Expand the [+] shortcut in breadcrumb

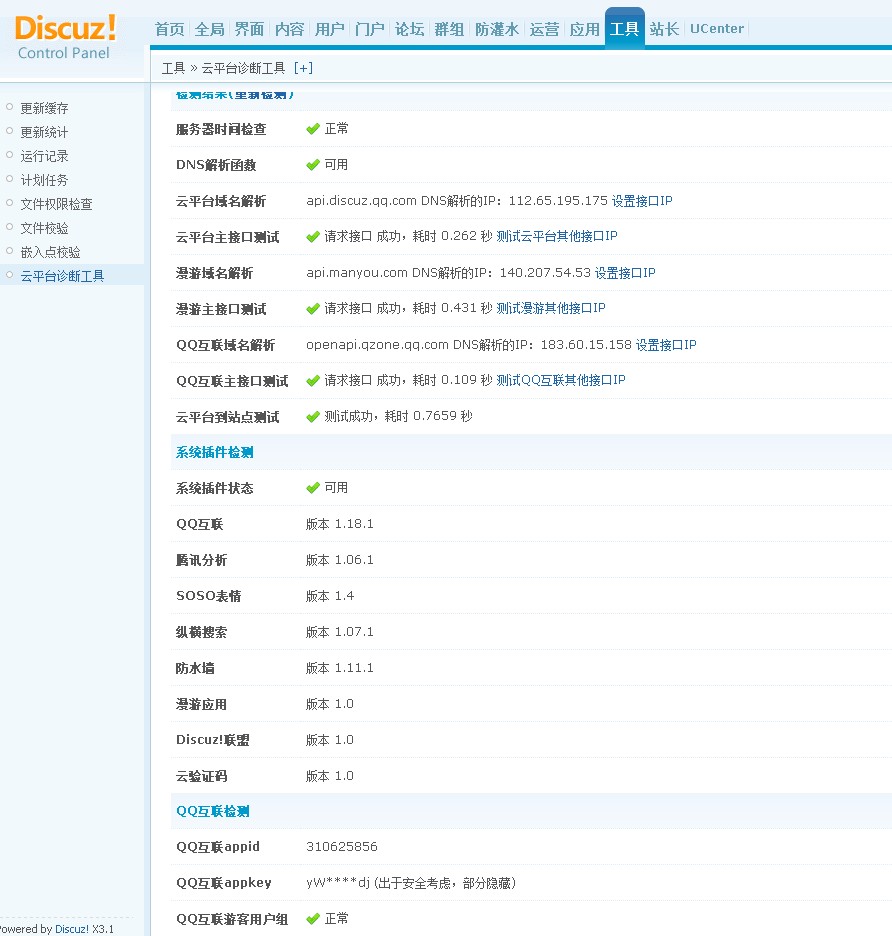click(303, 68)
